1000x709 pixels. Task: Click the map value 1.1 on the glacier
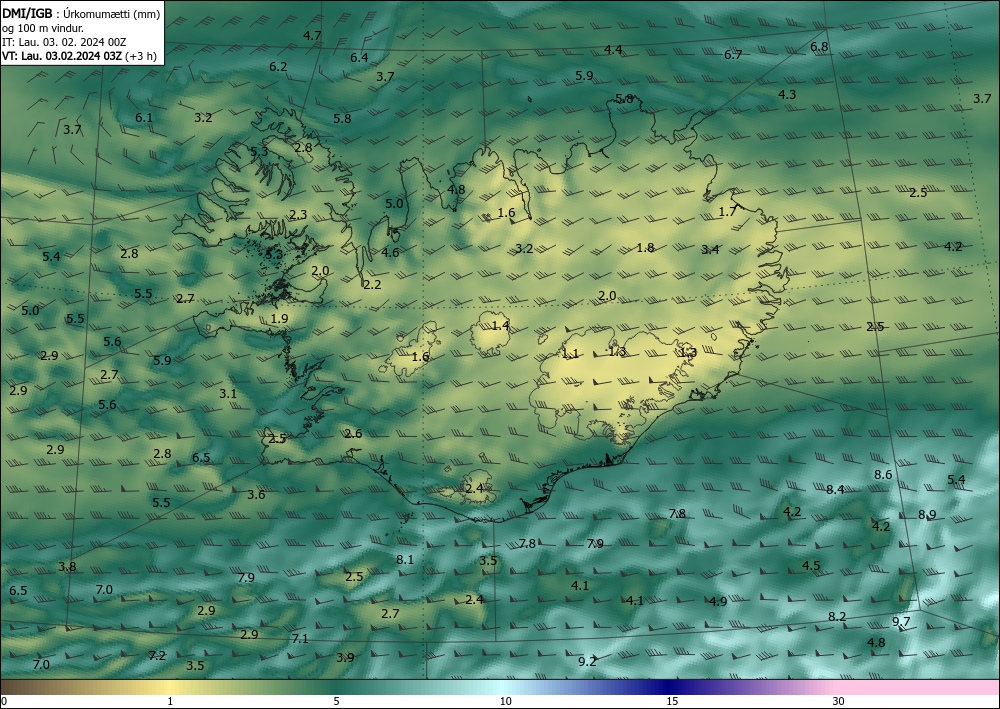click(570, 353)
